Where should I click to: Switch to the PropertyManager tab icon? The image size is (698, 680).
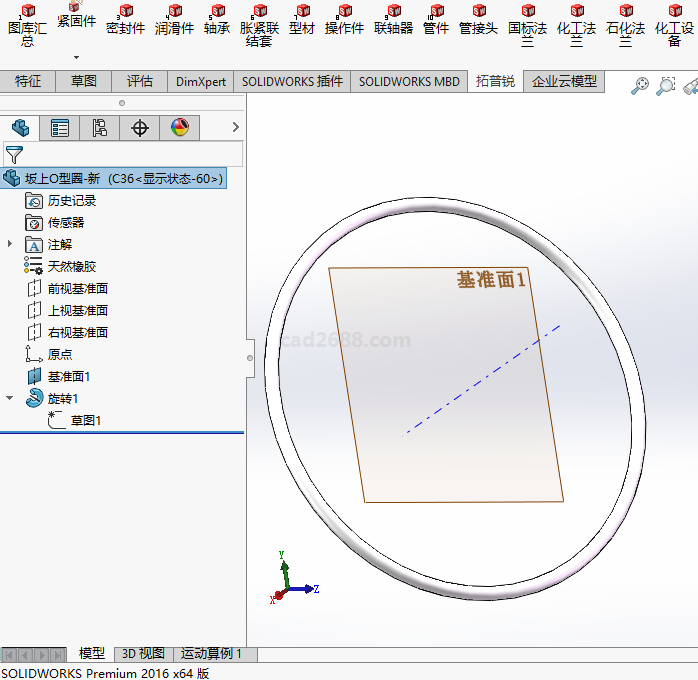(60, 127)
